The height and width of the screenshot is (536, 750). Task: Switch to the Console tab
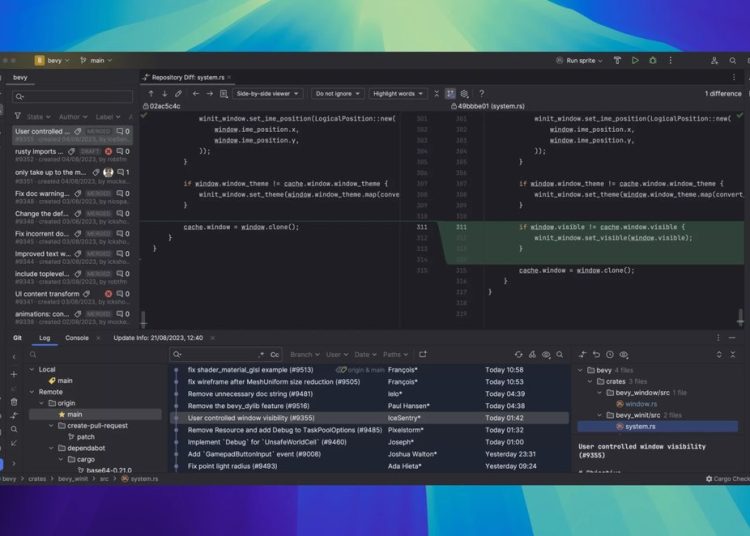[x=77, y=338]
